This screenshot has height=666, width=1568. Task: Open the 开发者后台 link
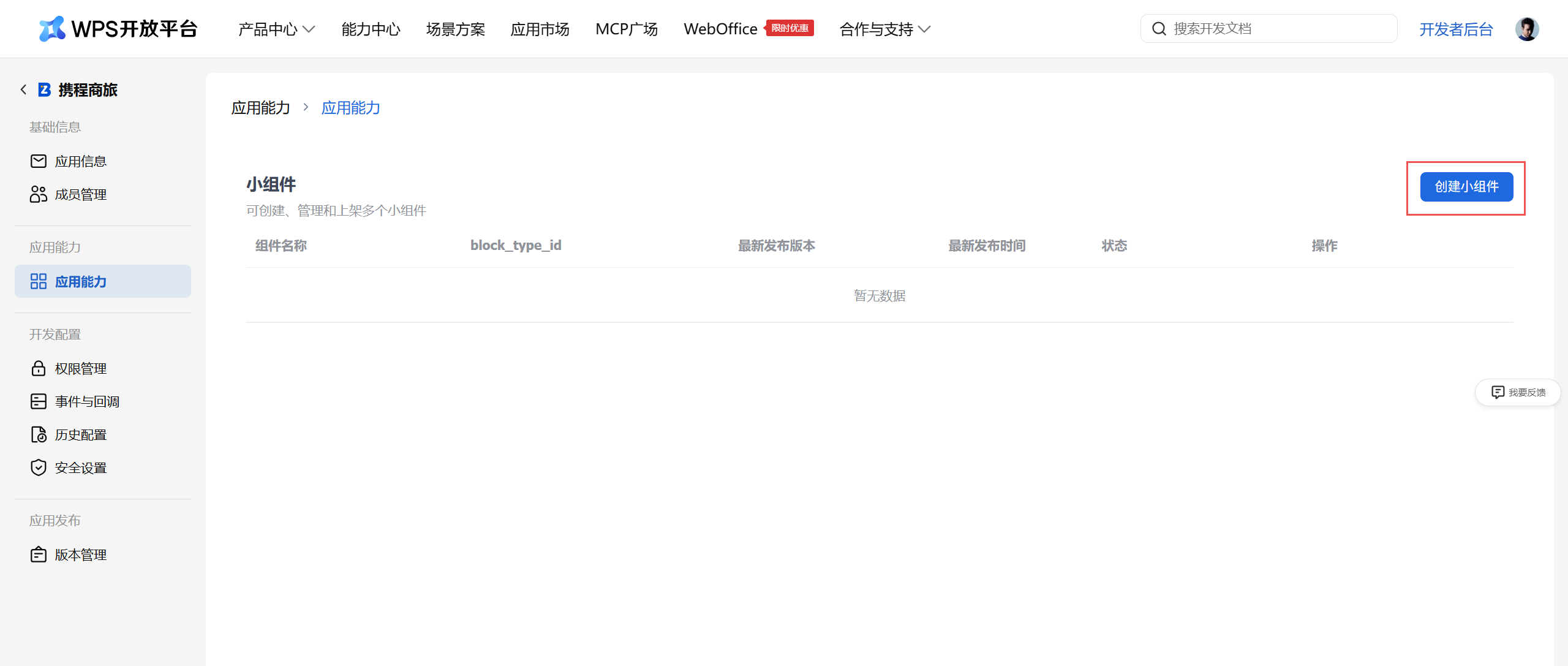pos(1456,29)
